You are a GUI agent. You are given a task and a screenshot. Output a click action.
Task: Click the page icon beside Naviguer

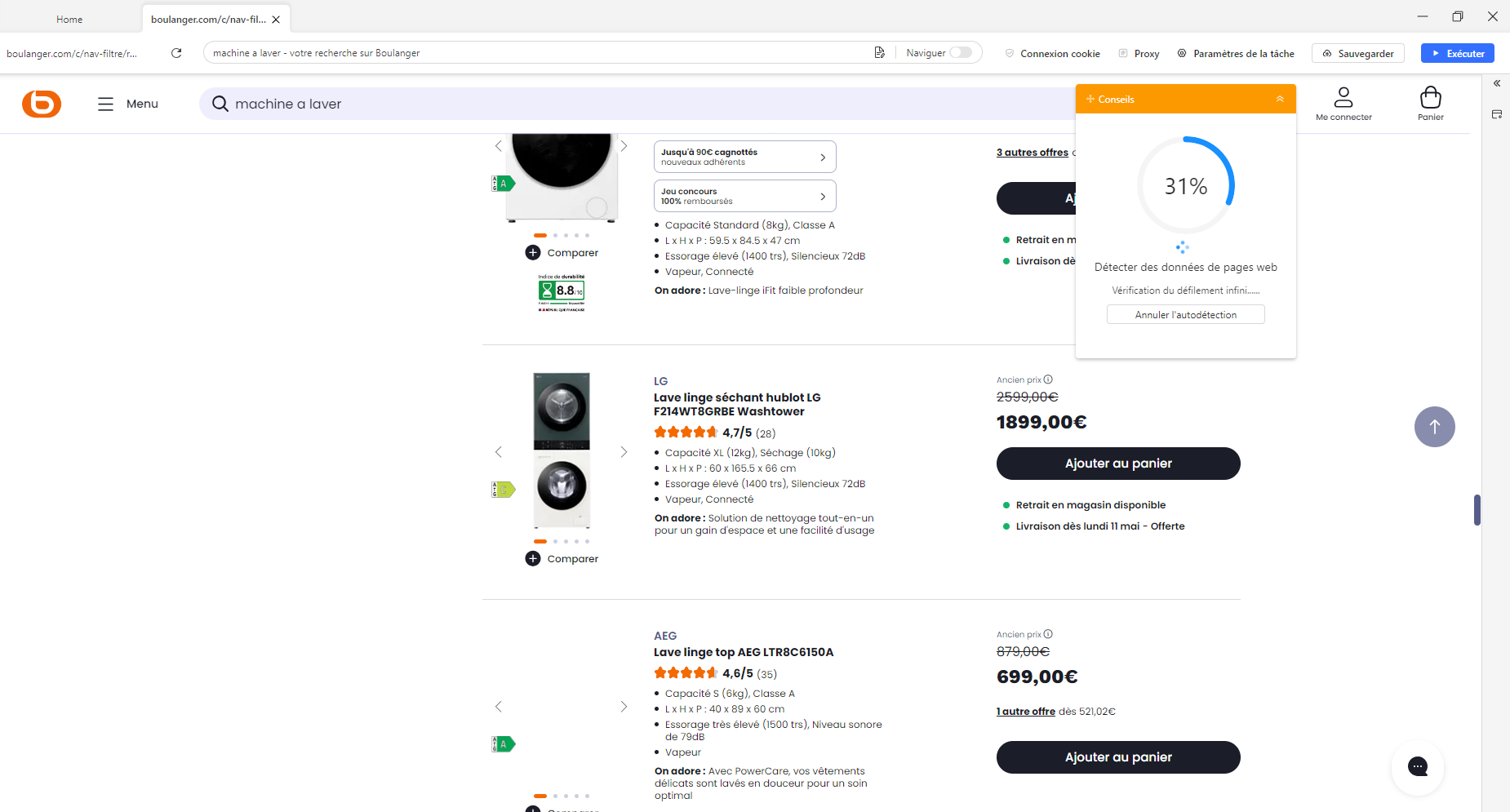pos(879,52)
